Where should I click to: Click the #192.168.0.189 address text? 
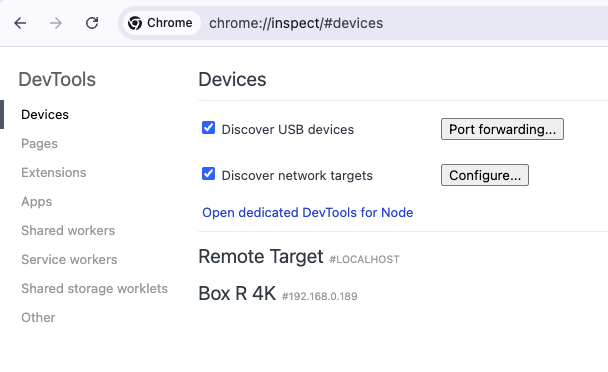[320, 296]
